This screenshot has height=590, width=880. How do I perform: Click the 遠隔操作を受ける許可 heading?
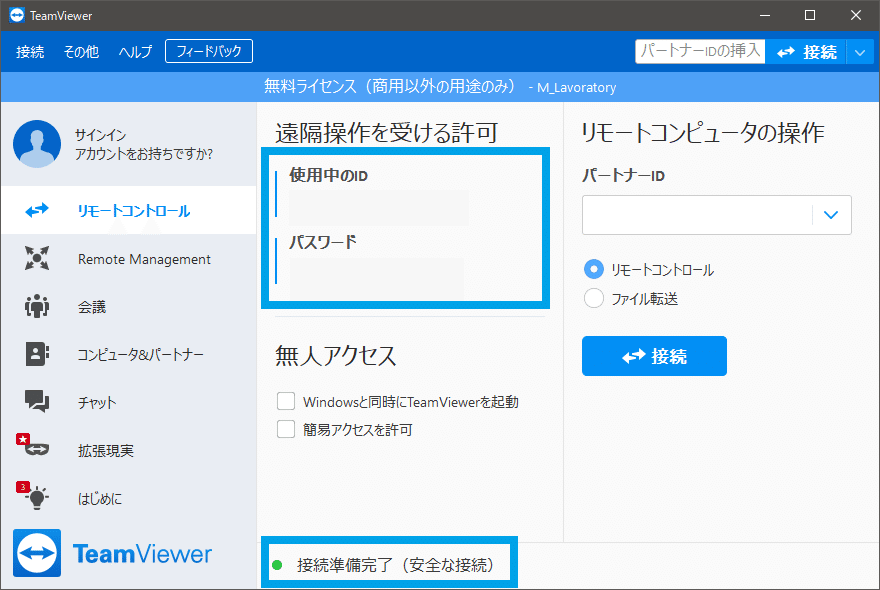coord(387,133)
